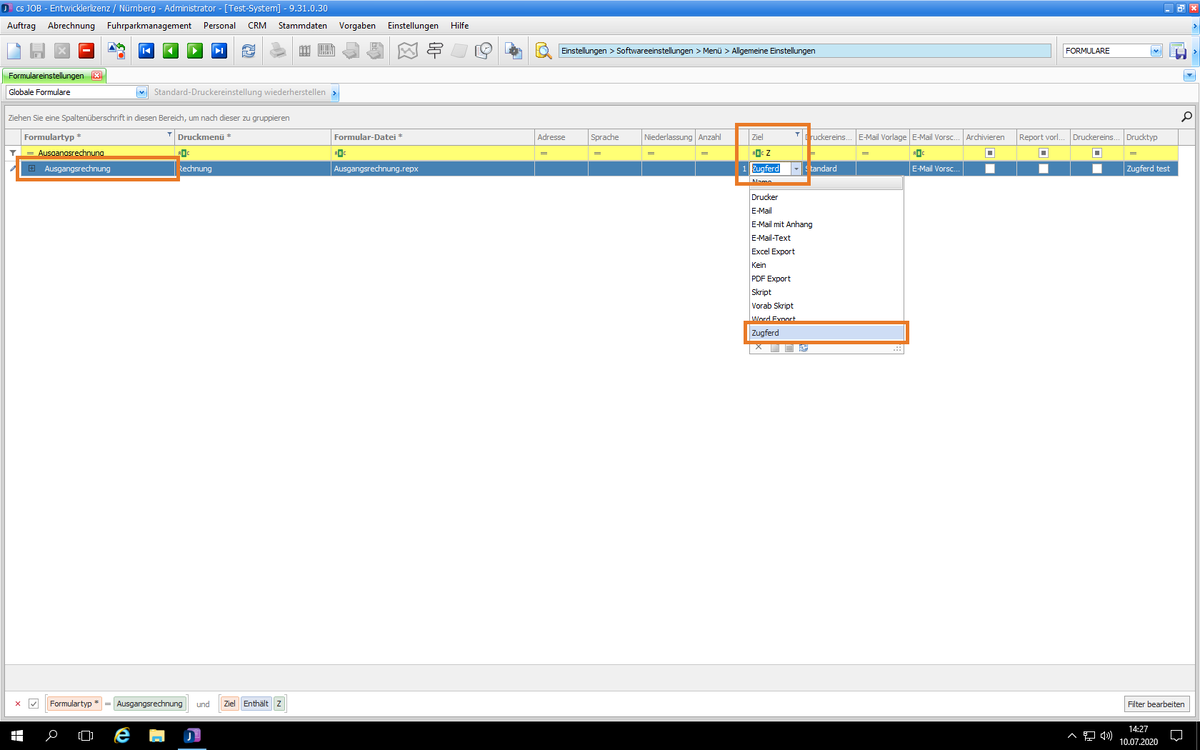
Task: Open the Fuhrparkmanagement menu
Action: [x=149, y=25]
